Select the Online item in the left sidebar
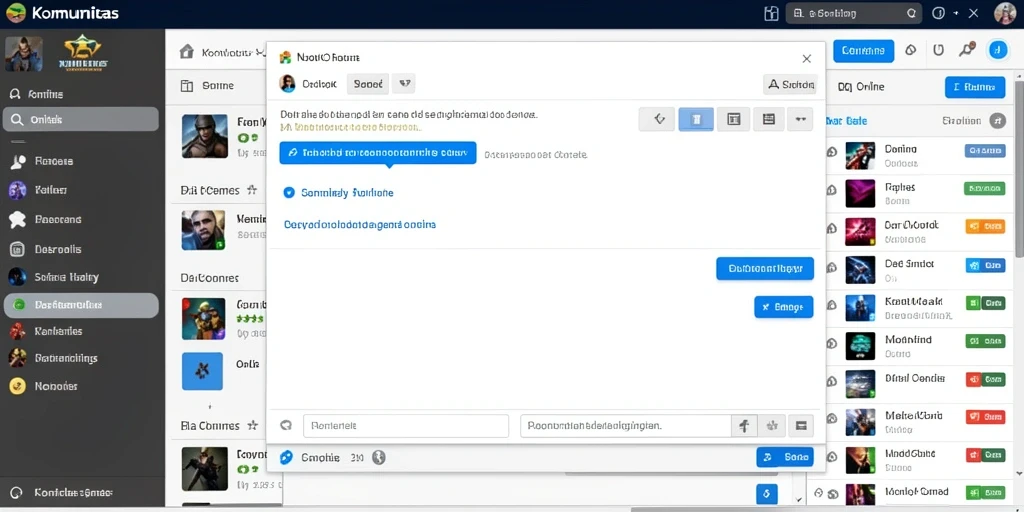Image resolution: width=1024 pixels, height=512 pixels. click(x=81, y=120)
